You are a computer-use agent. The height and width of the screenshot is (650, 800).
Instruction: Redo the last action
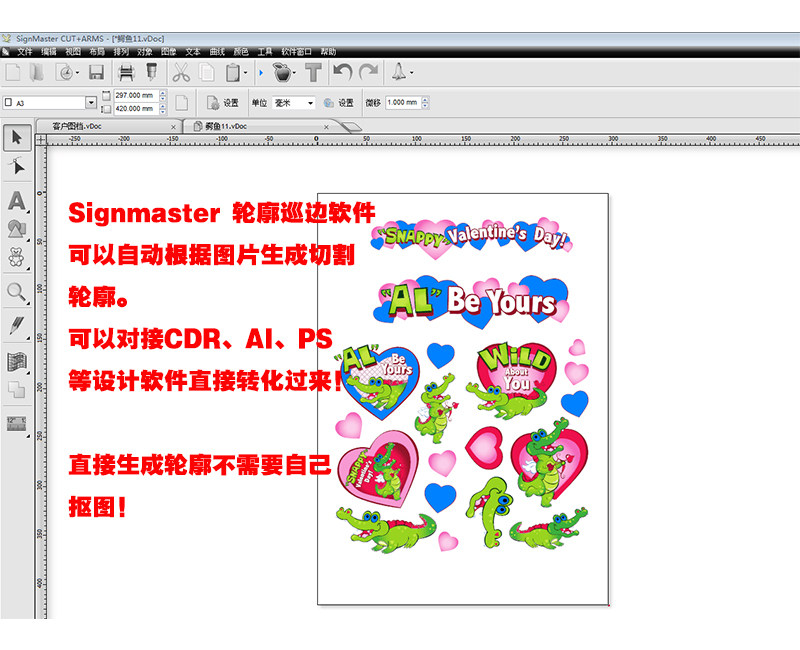[368, 72]
